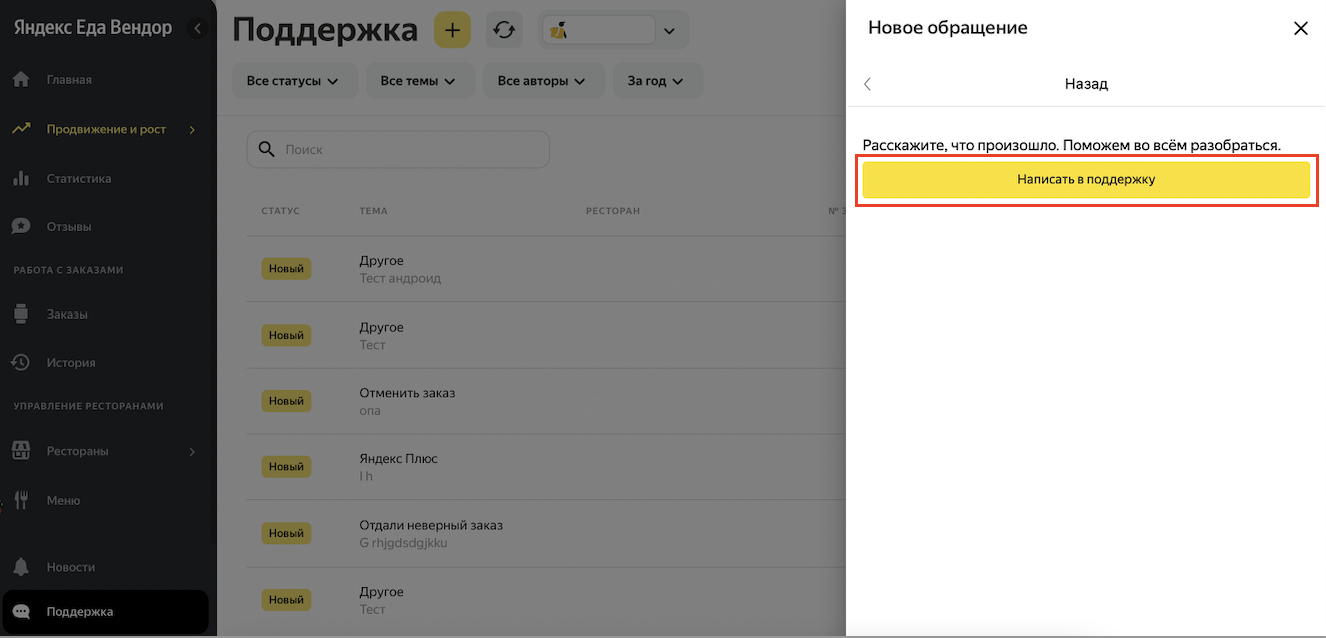Click the refresh icon next to plus
1326x638 pixels.
504,30
